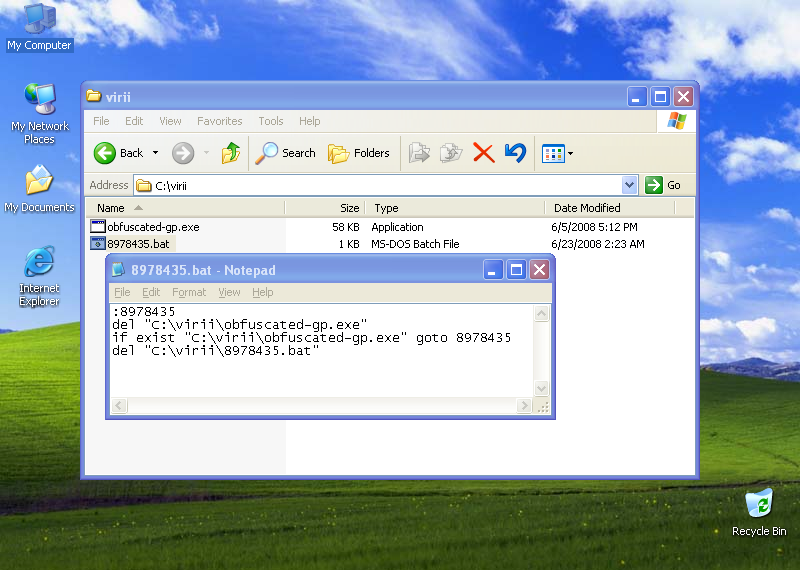Select the My Documents desktop icon

pos(39,188)
